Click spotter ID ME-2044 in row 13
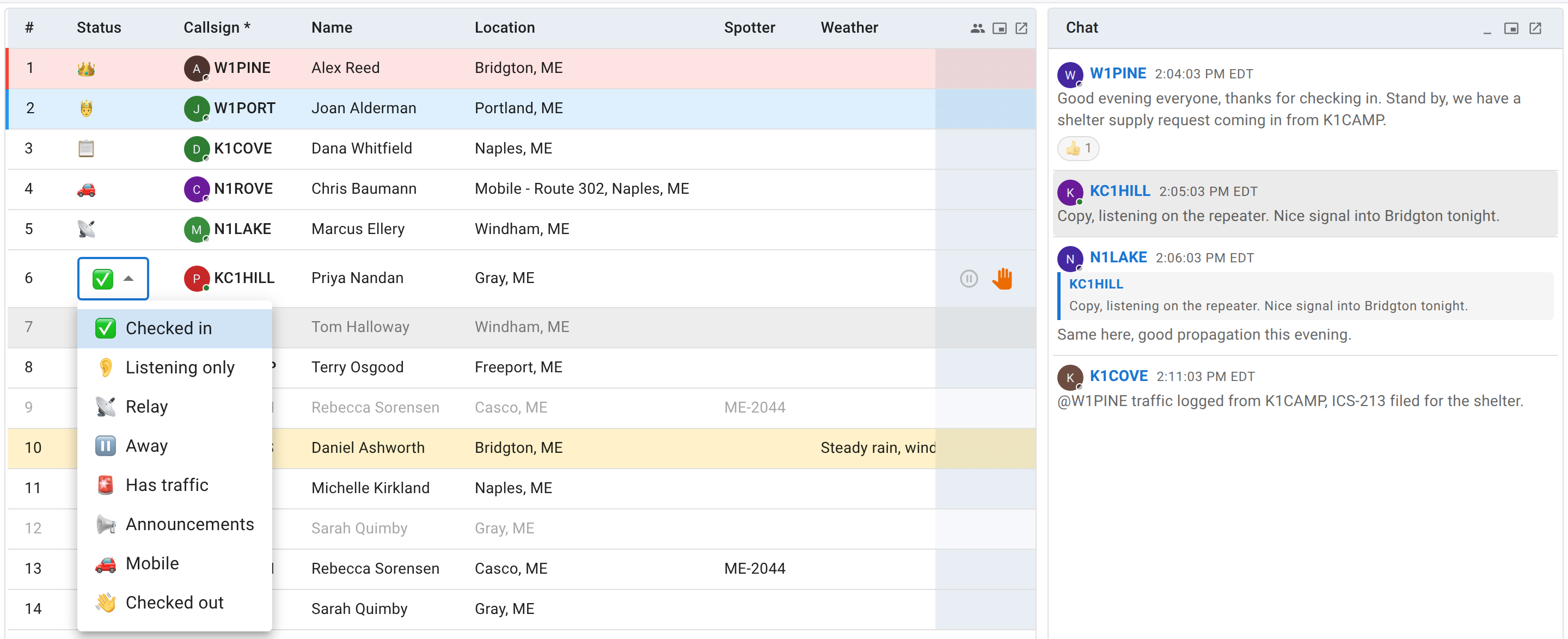The image size is (1568, 639). 755,568
